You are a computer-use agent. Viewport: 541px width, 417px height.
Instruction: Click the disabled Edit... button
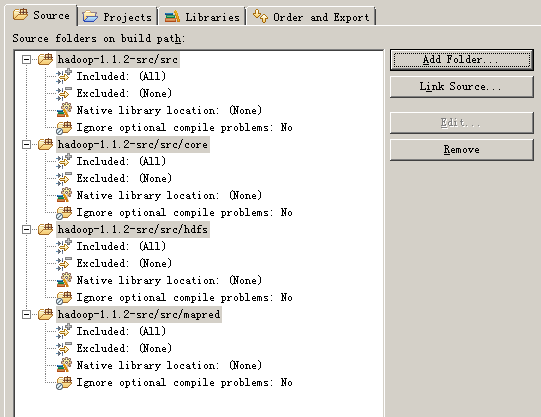click(x=462, y=123)
